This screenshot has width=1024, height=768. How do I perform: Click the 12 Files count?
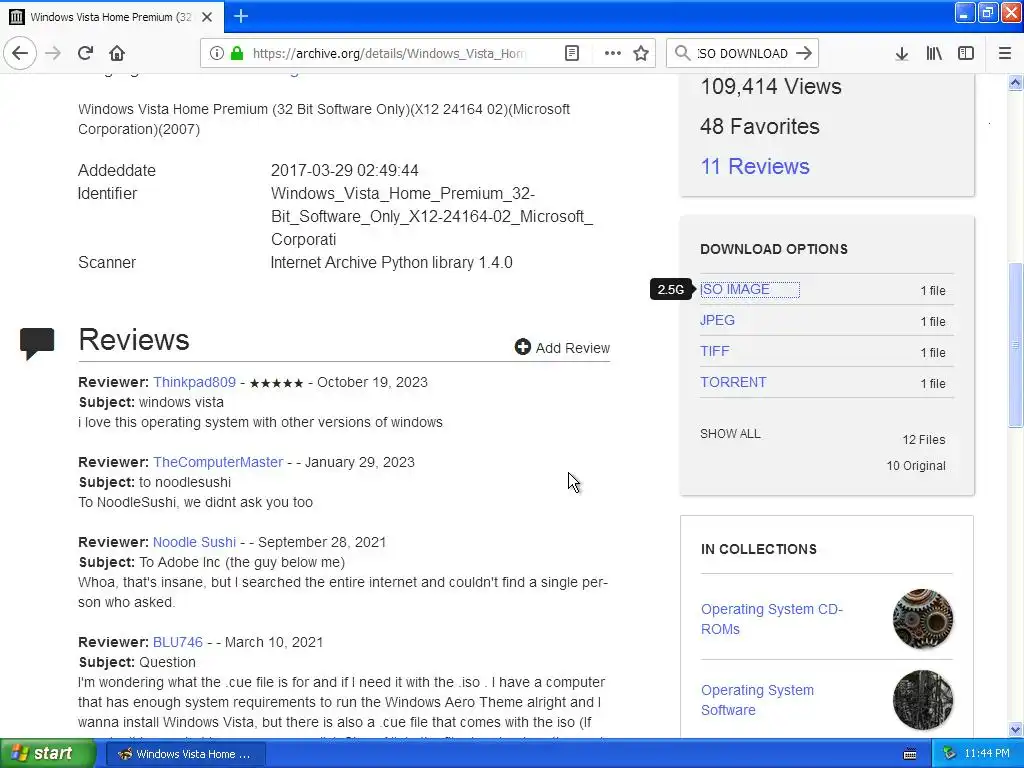923,440
